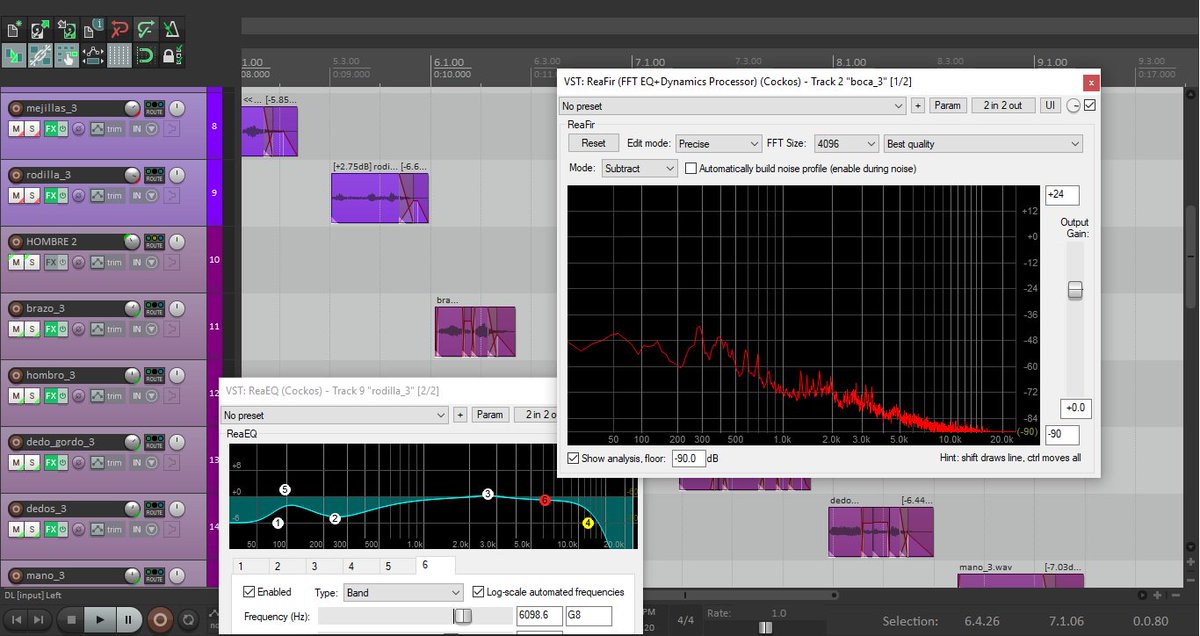The height and width of the screenshot is (636, 1200).
Task: Uncheck Enabled checkbox in ReaEQ
Action: pos(249,592)
